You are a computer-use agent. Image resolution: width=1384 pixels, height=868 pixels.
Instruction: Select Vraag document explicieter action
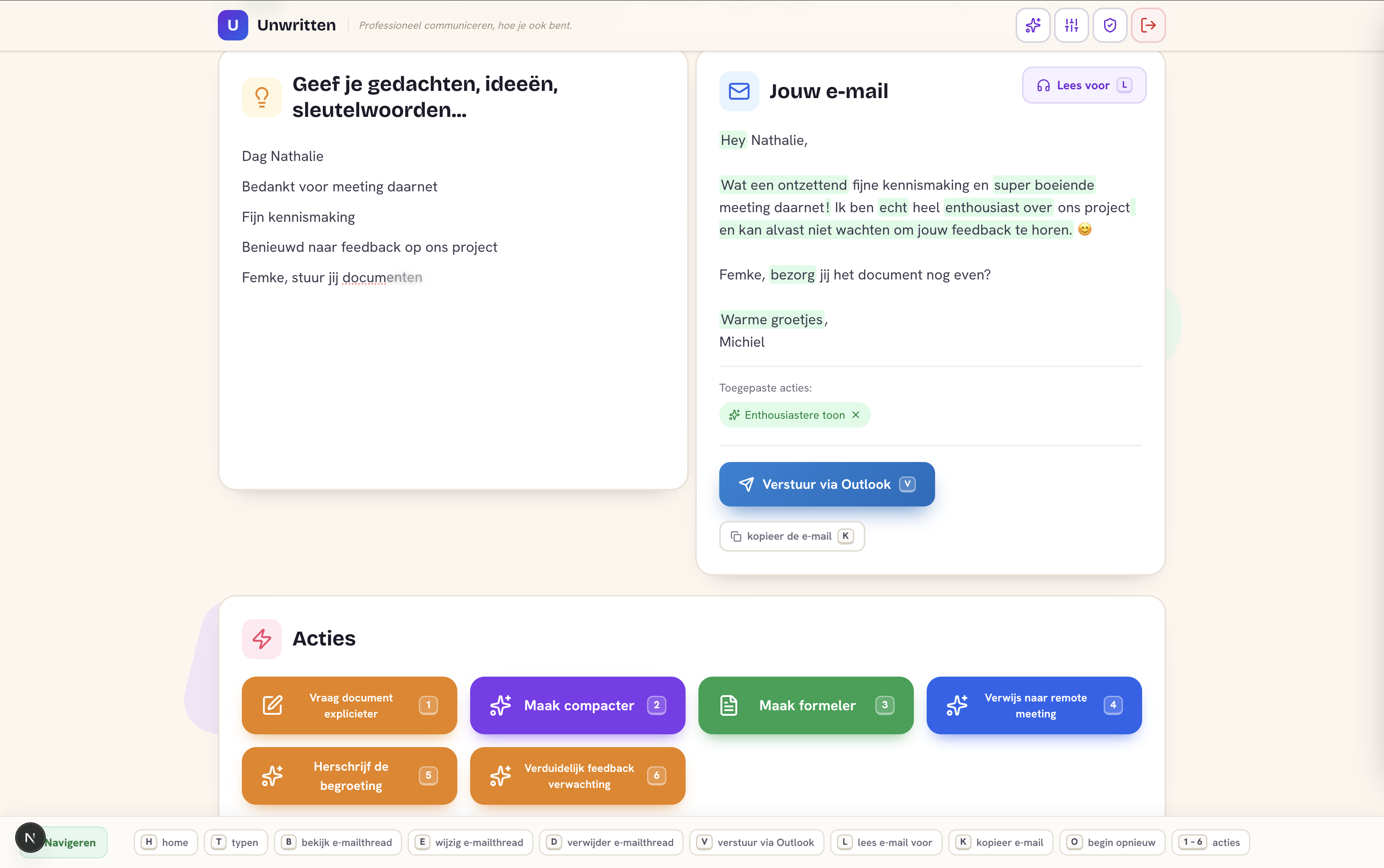[349, 705]
